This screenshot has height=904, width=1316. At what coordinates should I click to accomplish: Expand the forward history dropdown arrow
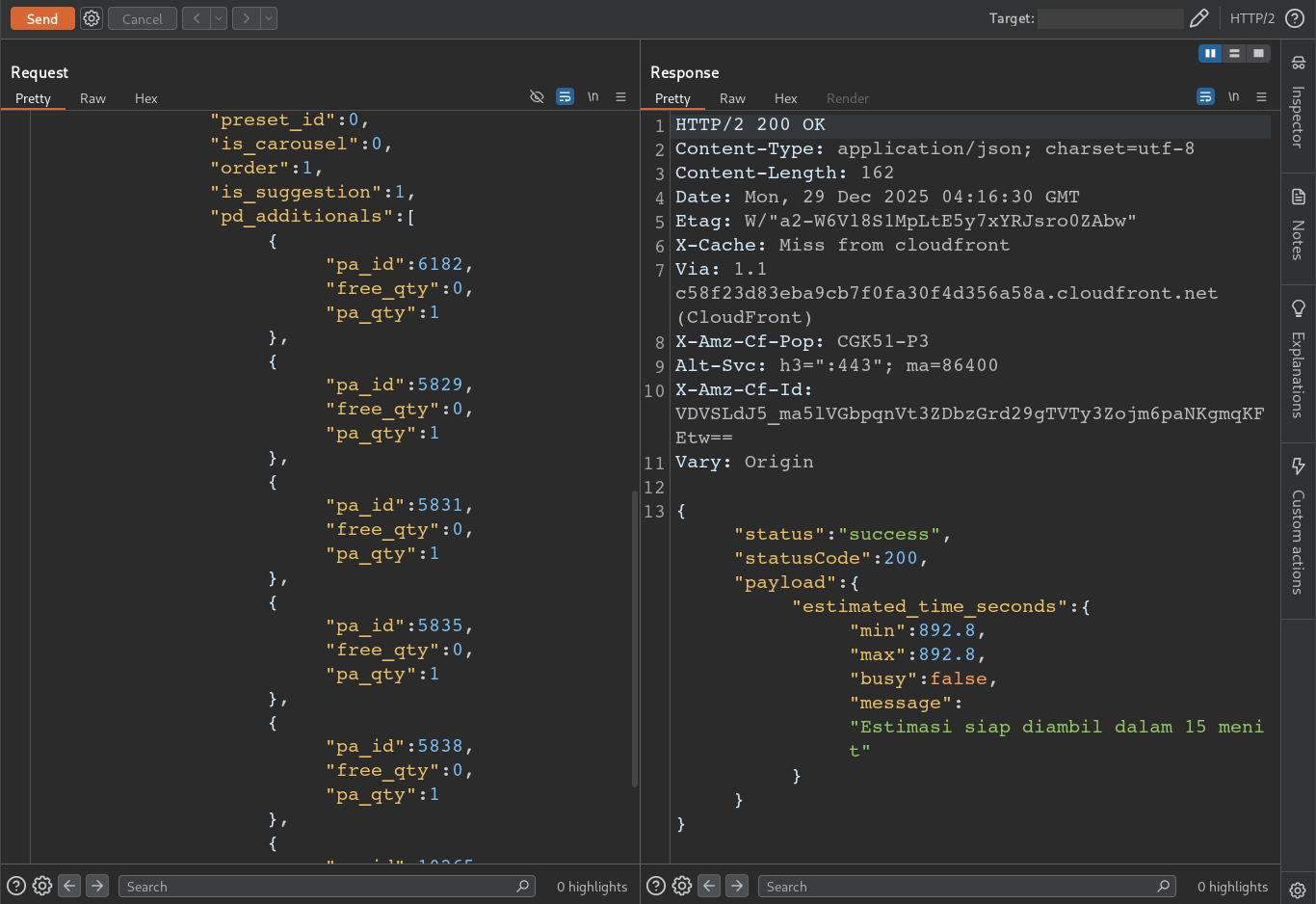click(x=269, y=18)
